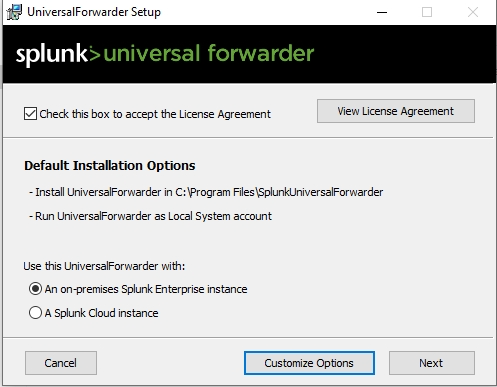Click the 'Check this box to accept' label text

point(155,114)
